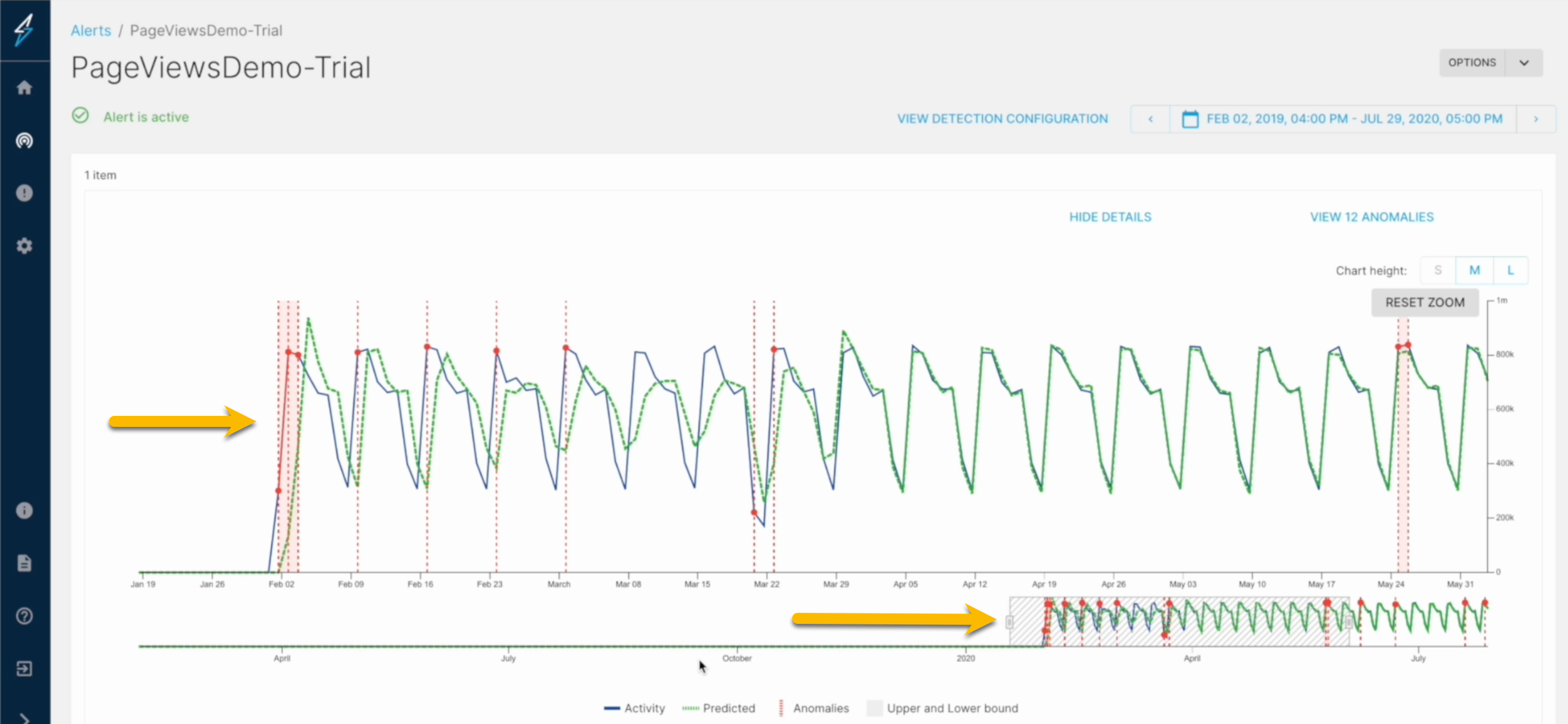Open VIEW DETECTION CONFIGURATION link
This screenshot has height=724, width=1568.
(1002, 119)
